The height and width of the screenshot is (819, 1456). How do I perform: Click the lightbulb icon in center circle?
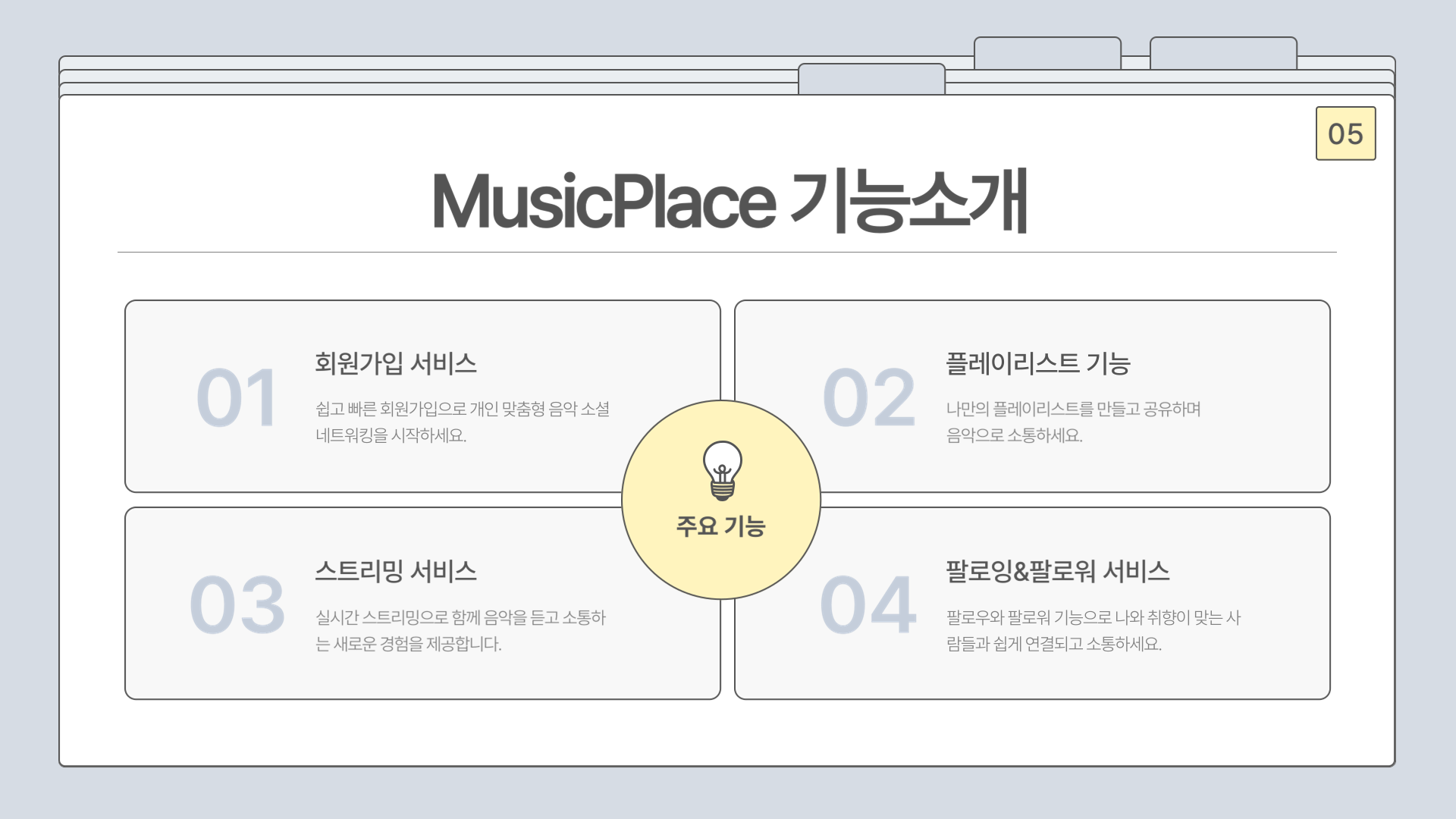coord(722,471)
